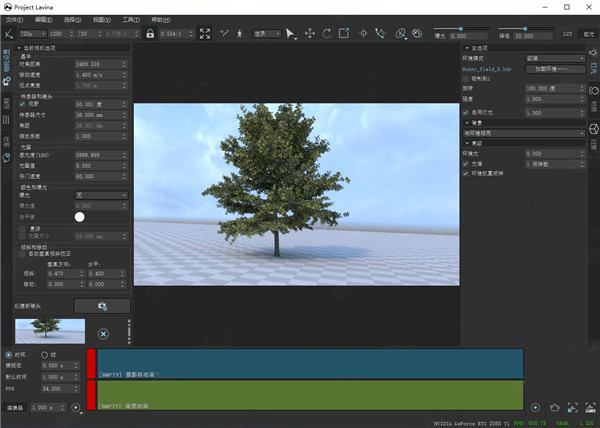Screen dimensions: 600x428
Task: Click the walk mode person icon
Action: tap(238, 33)
